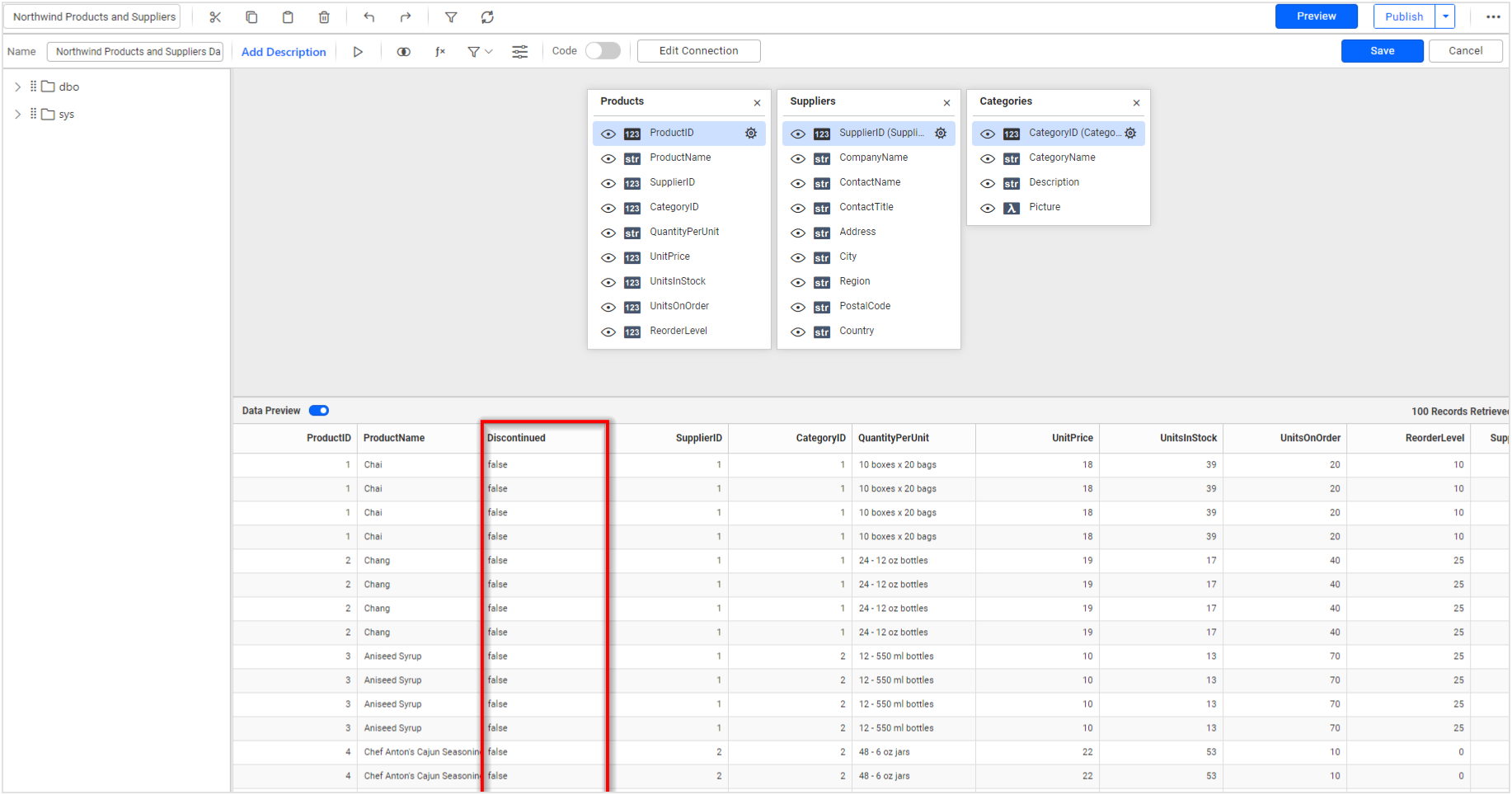Screen dimensions: 1512x795
Task: Click the Copy icon
Action: click(251, 16)
